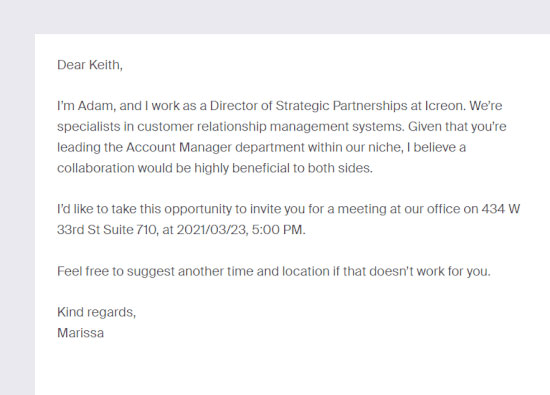This screenshot has width=550, height=395.
Task: Click the phrase 'Feel free to suggest'
Action: tap(116, 272)
